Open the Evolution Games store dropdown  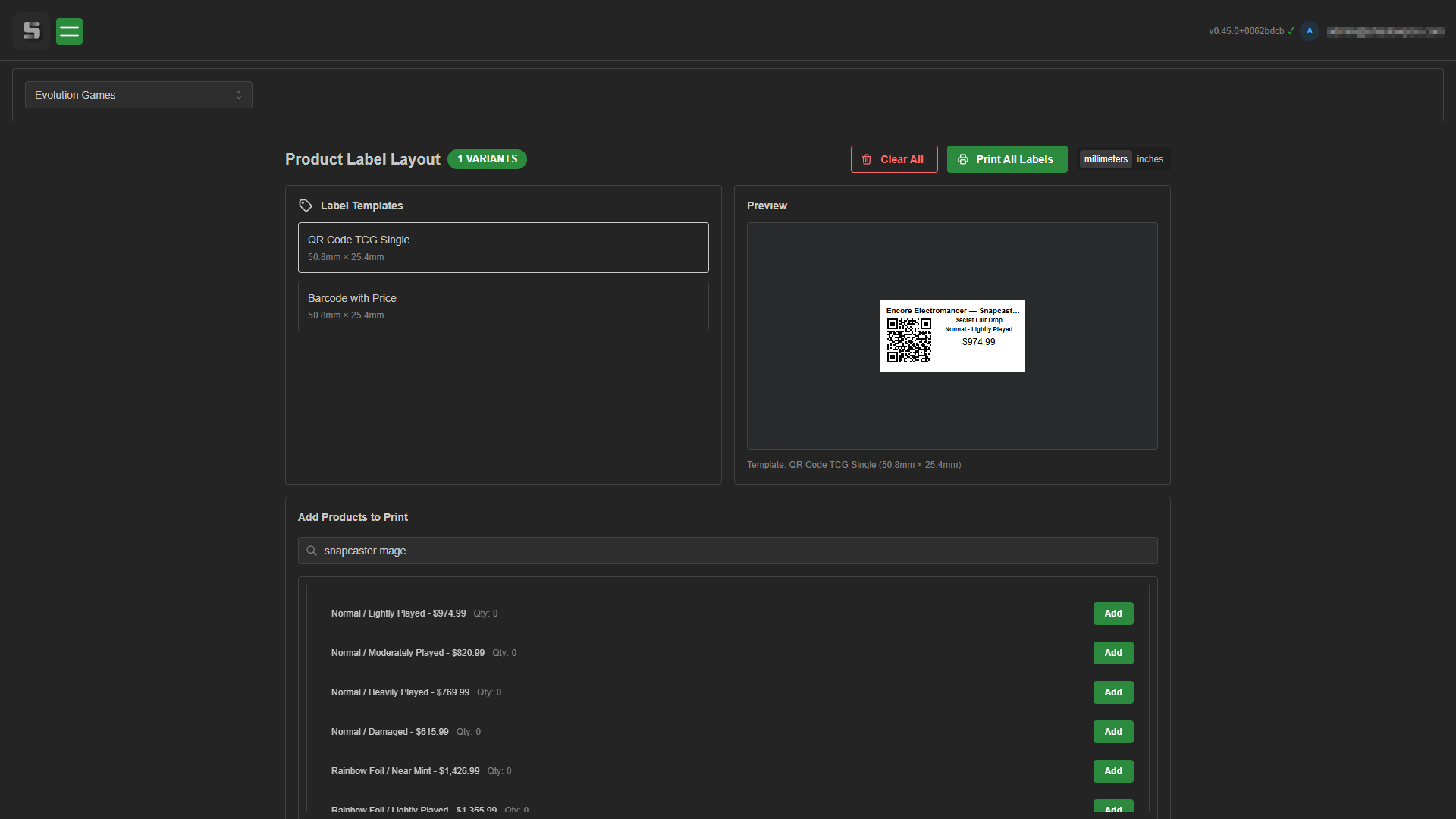(139, 95)
